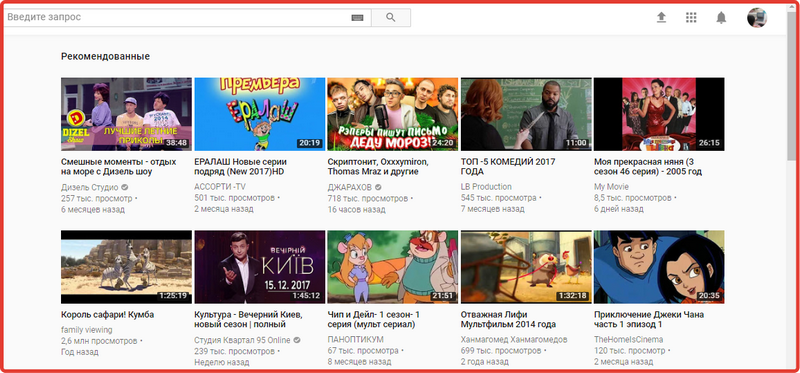
Task: Open video title Культура - Вечерний Киев
Action: (x=248, y=319)
